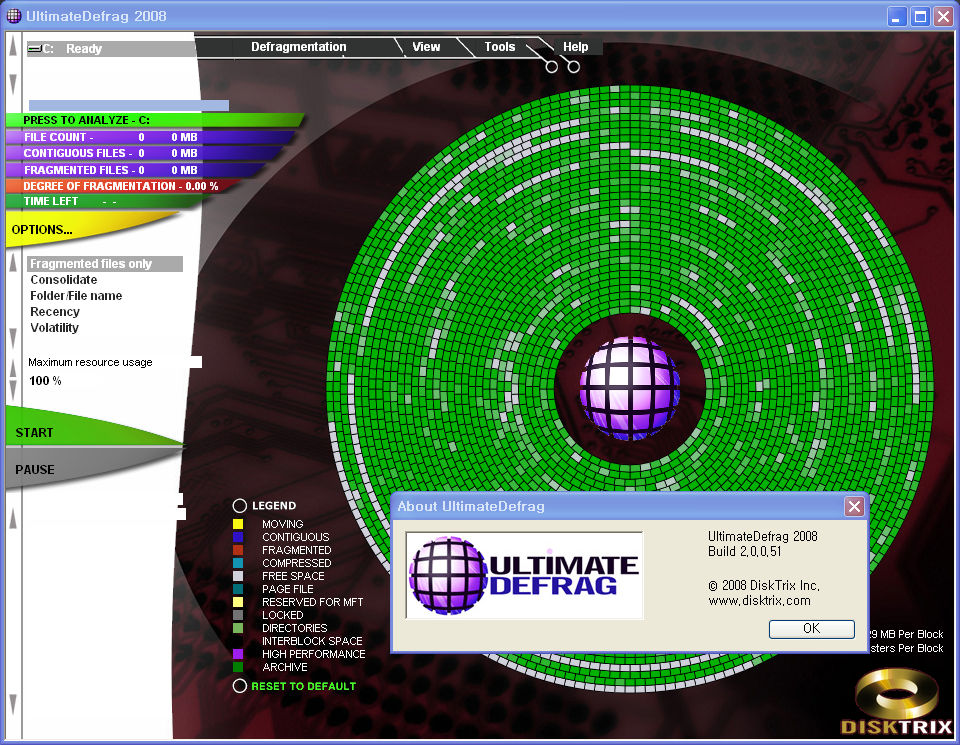The image size is (960, 745).
Task: Open the Help menu
Action: point(576,47)
